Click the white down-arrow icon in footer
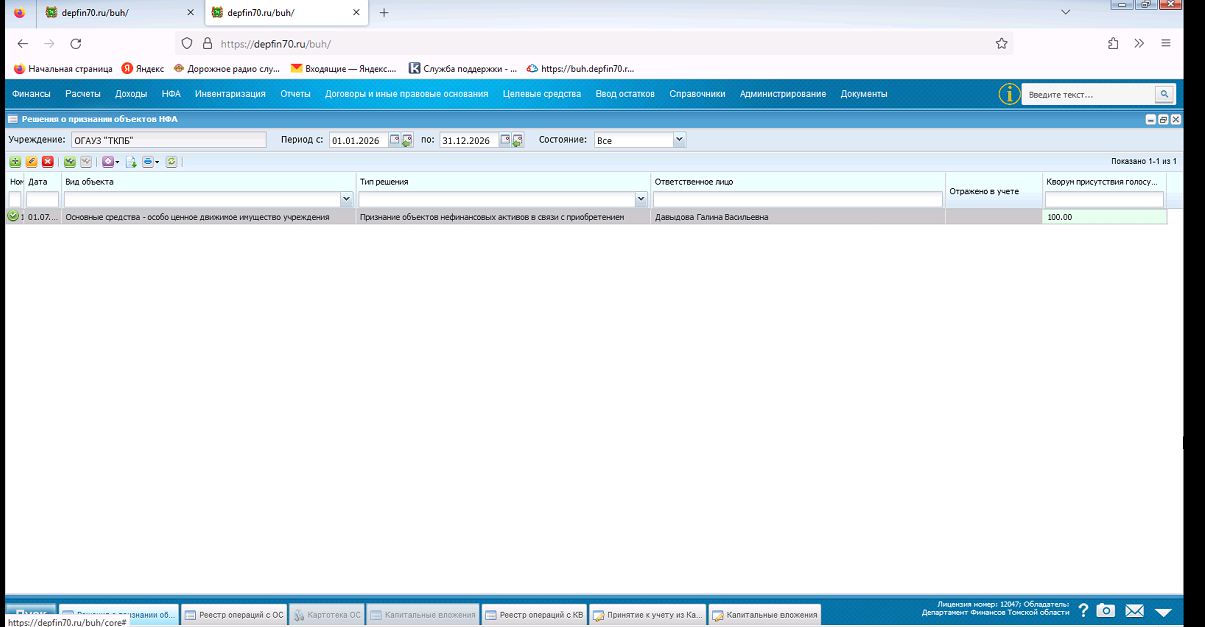Viewport: 1205px width, 627px height. [1163, 612]
